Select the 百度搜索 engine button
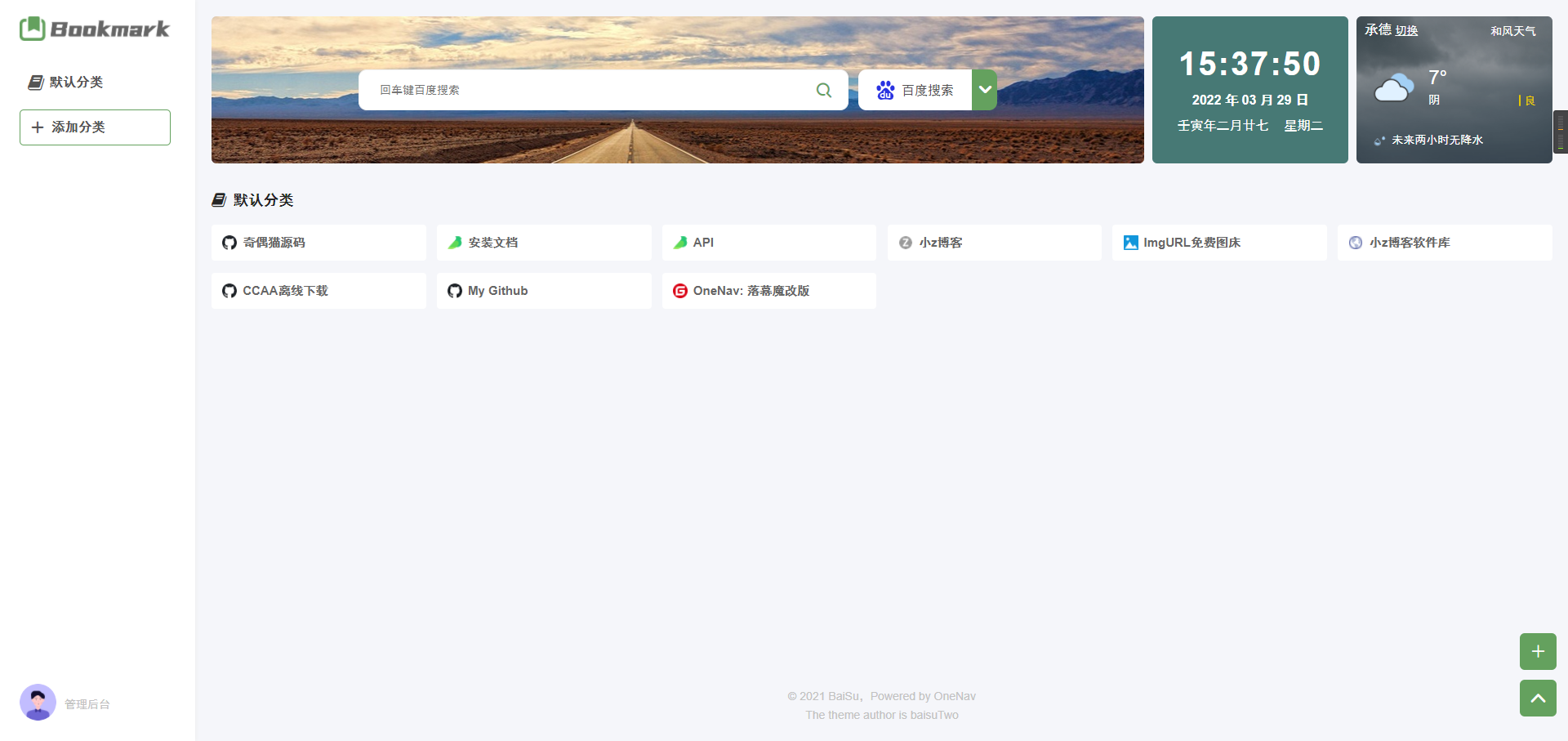 (x=915, y=90)
